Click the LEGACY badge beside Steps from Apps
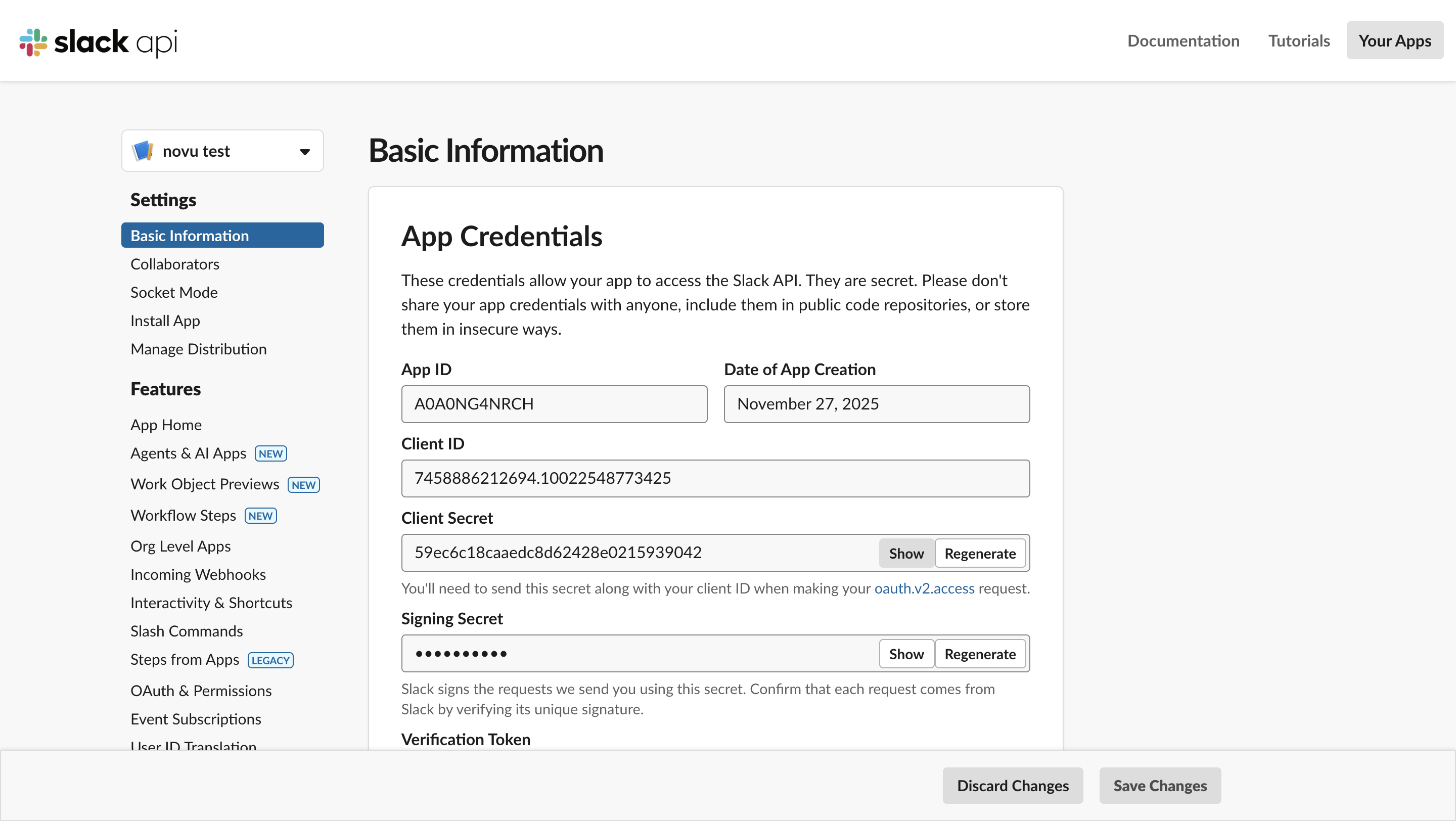The image size is (1456, 821). (x=270, y=661)
